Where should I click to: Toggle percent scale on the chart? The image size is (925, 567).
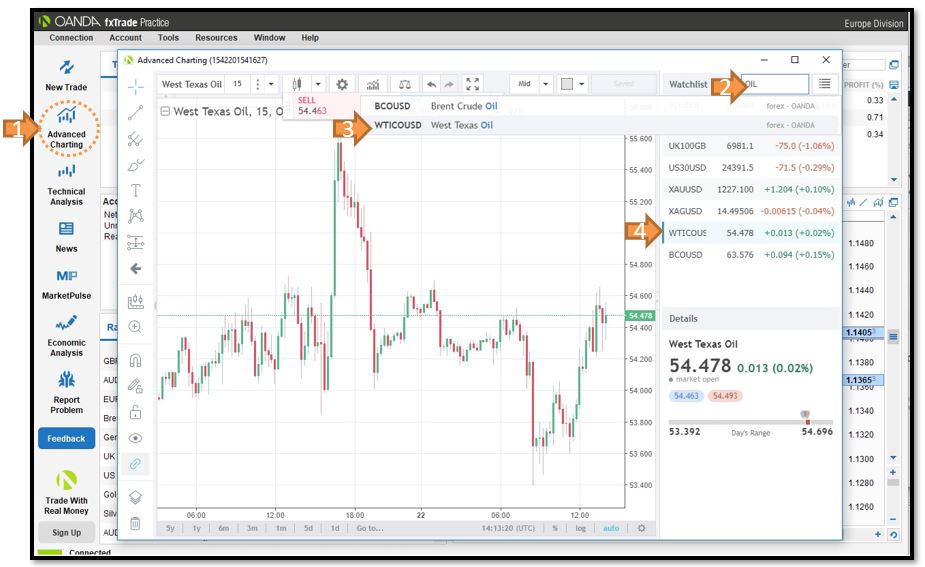coord(554,528)
